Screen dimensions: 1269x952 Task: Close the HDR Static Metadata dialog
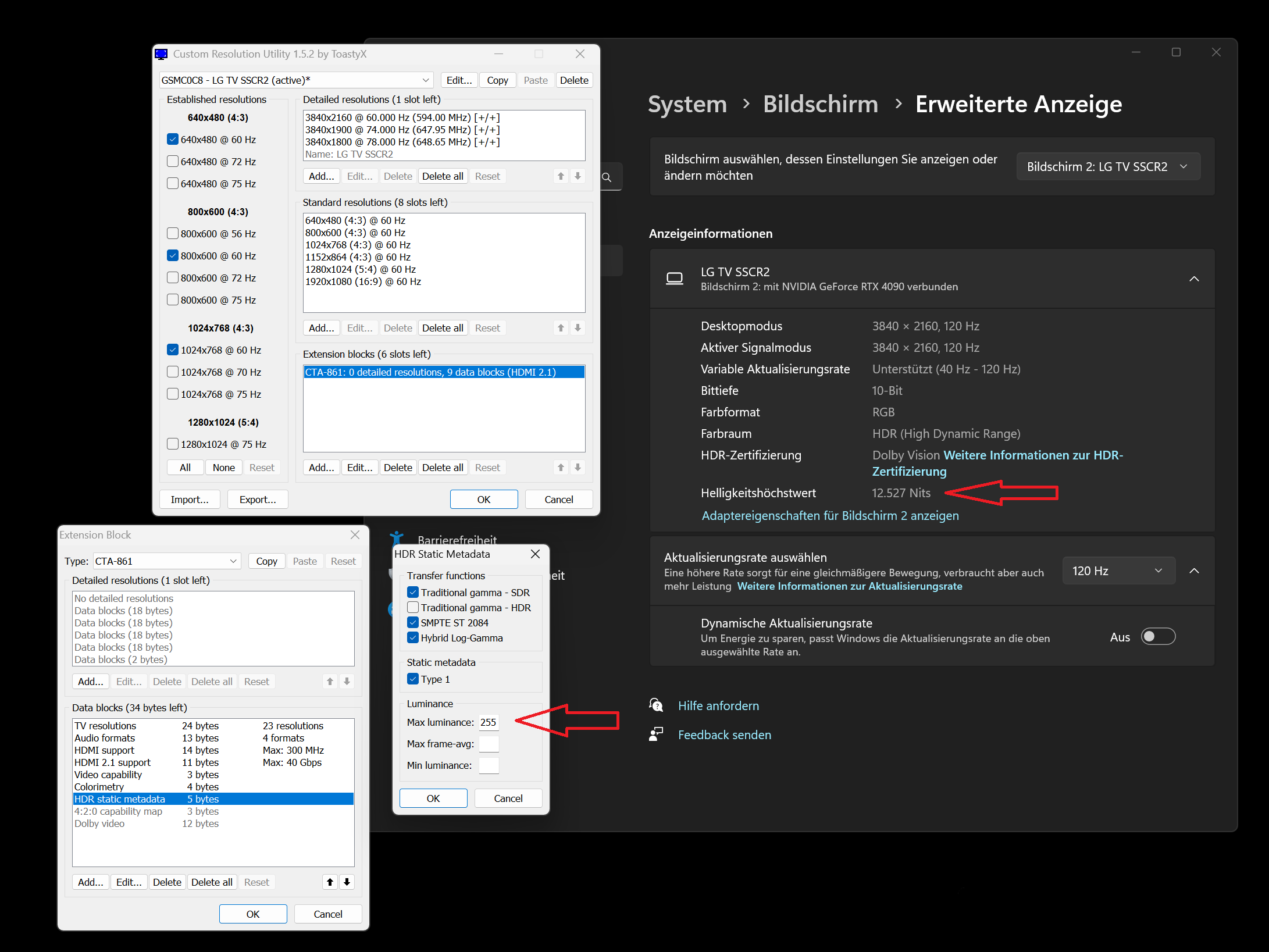535,554
